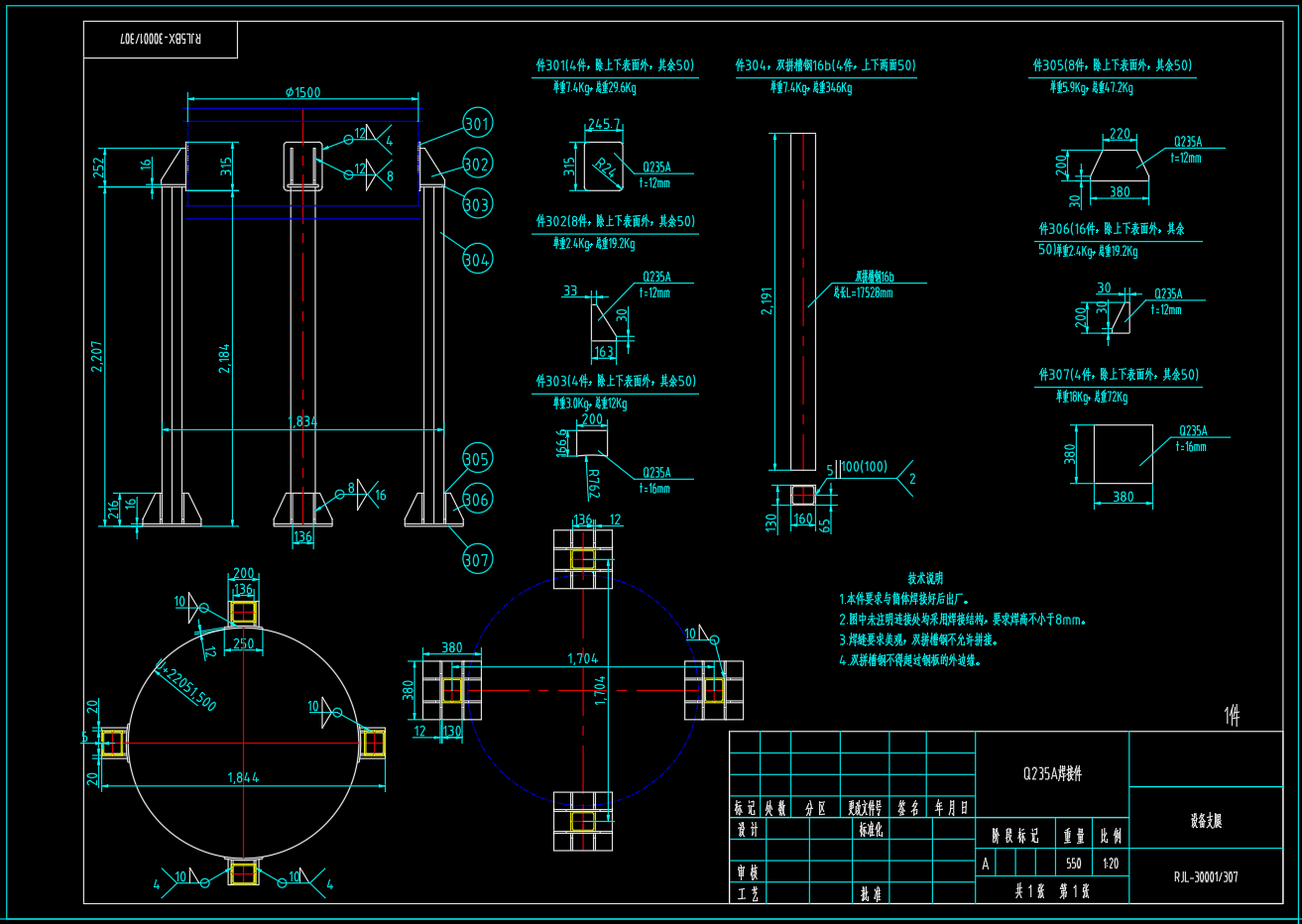Select the 1,844 dimension in plan view
The width and height of the screenshot is (1302, 924).
[x=243, y=778]
